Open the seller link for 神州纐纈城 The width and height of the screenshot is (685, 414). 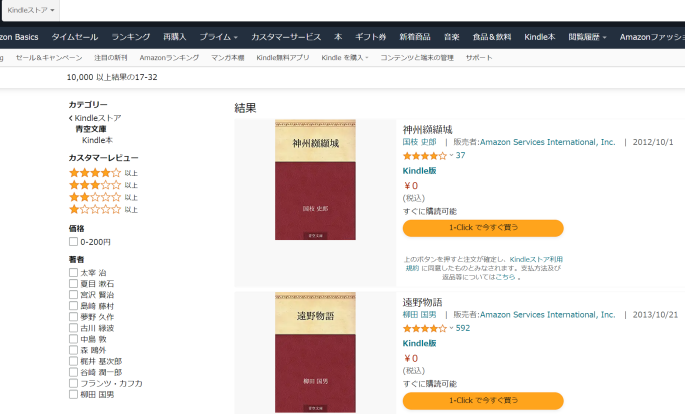(547, 142)
